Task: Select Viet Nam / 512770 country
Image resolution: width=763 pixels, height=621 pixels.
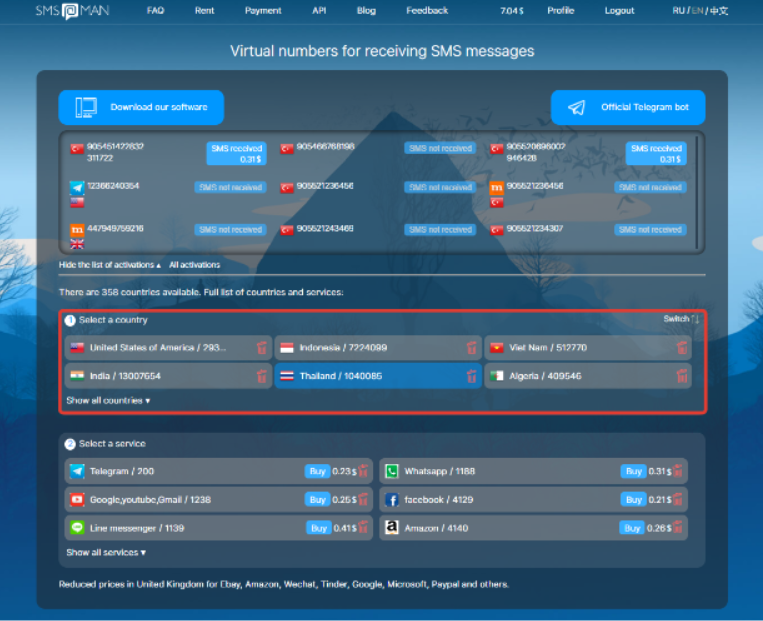Action: click(588, 347)
